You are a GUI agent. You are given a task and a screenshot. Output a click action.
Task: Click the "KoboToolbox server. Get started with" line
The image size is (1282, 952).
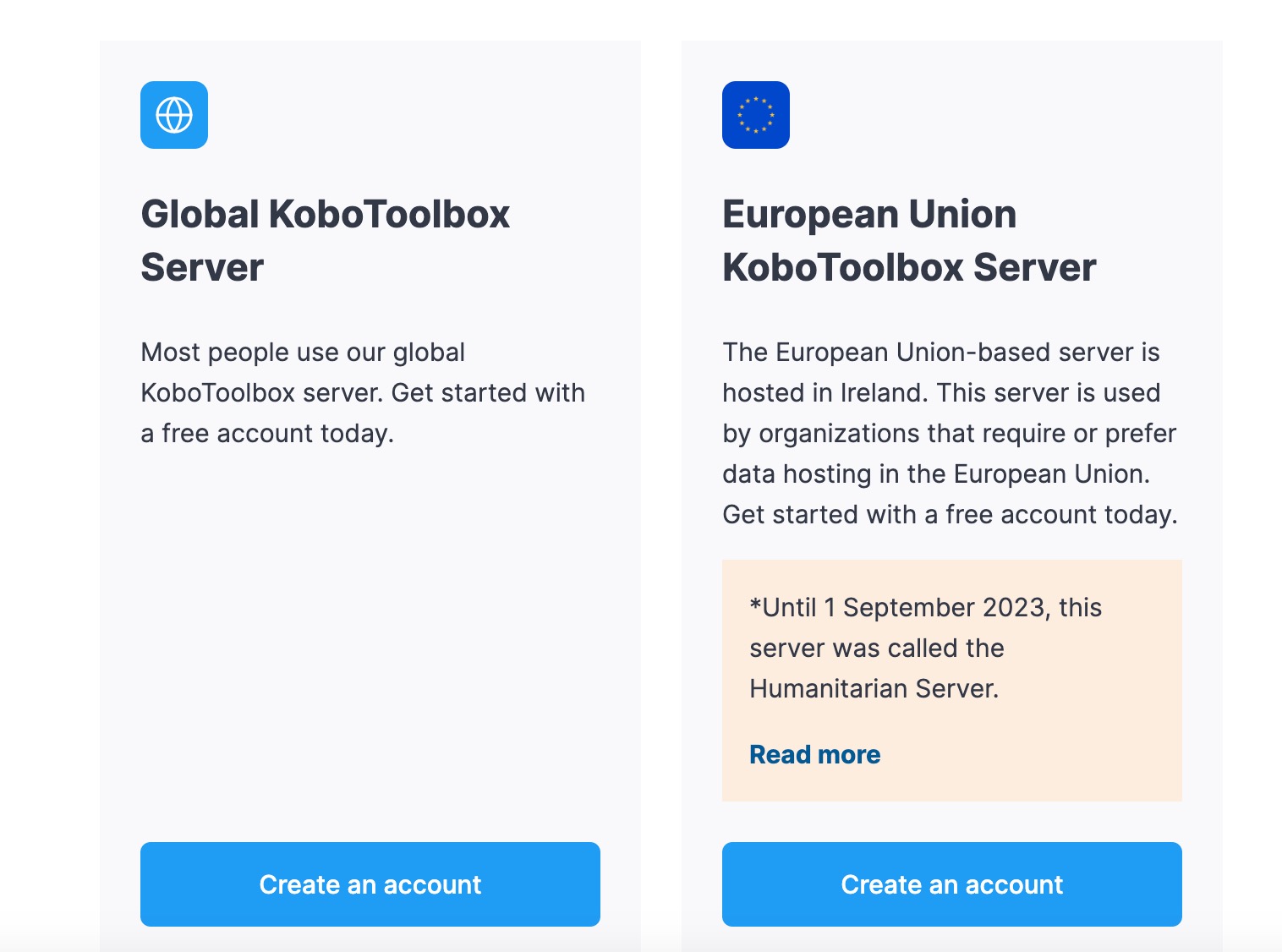pyautogui.click(x=363, y=392)
